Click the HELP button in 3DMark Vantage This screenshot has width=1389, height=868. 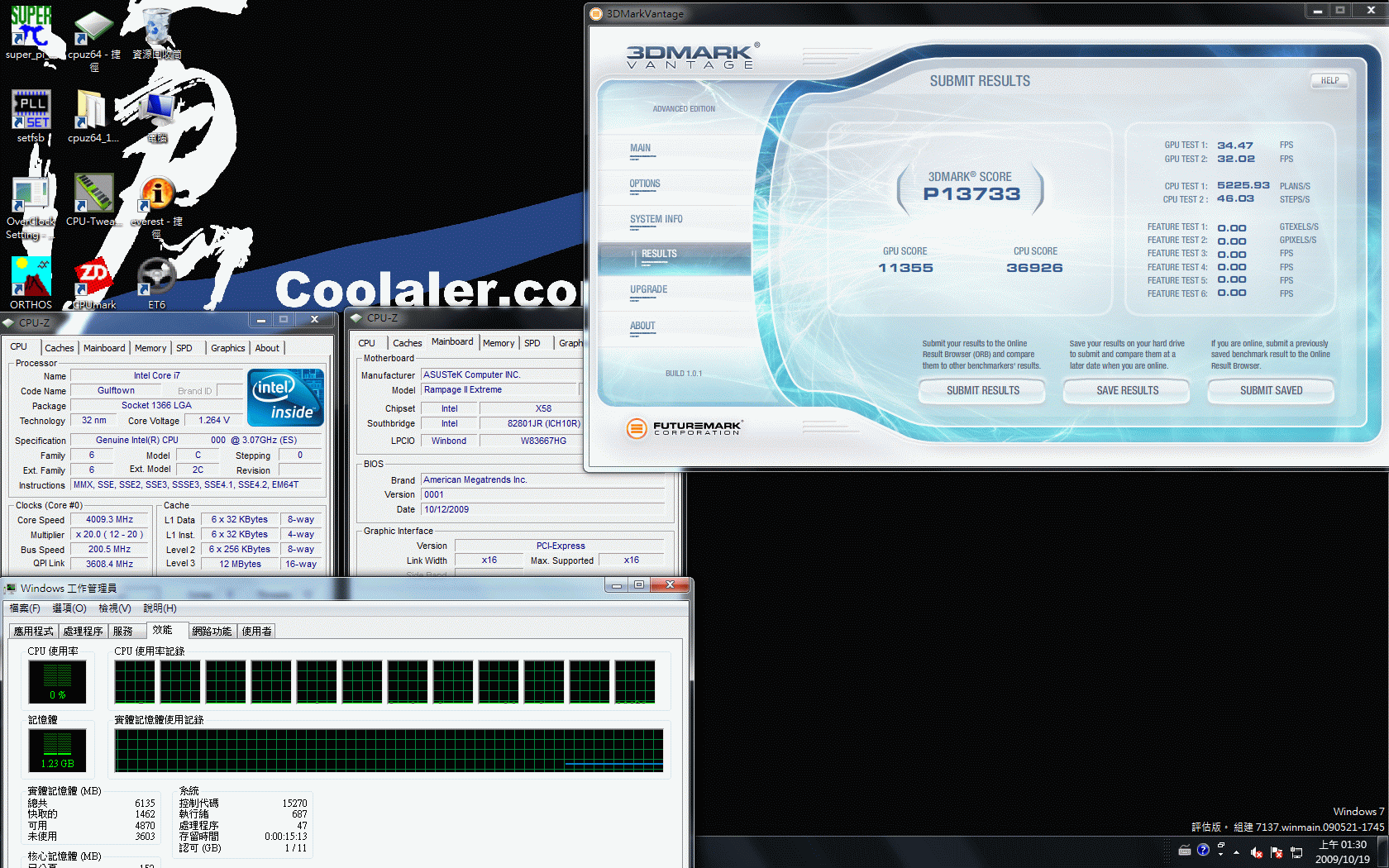[1329, 81]
